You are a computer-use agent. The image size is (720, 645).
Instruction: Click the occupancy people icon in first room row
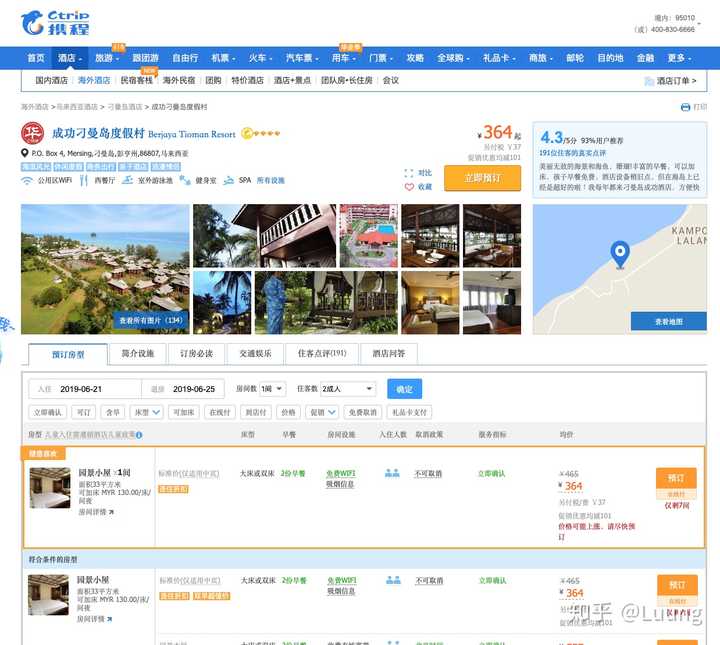click(x=392, y=473)
